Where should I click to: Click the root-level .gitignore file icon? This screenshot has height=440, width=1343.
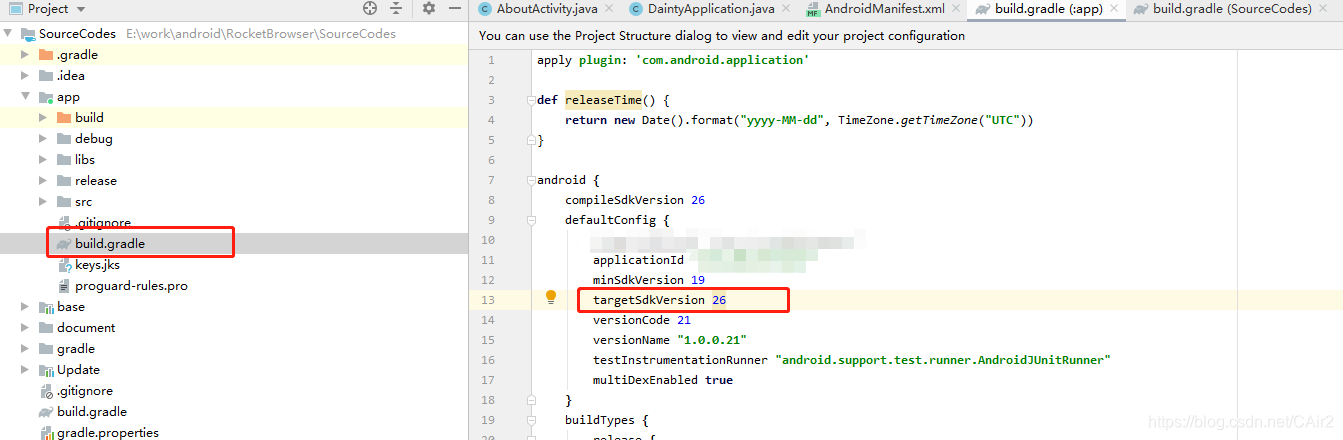point(47,391)
